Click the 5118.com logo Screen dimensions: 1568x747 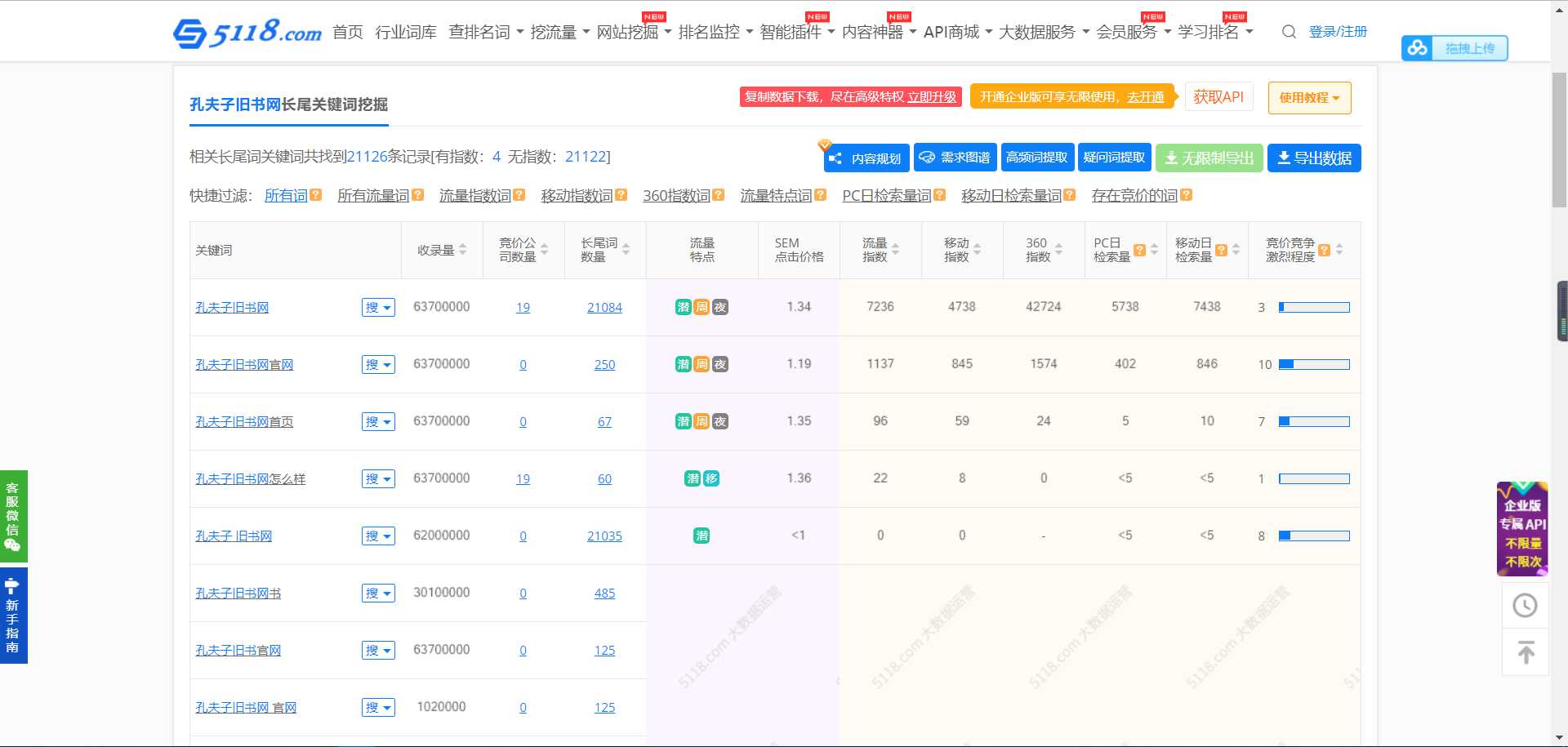click(x=247, y=33)
